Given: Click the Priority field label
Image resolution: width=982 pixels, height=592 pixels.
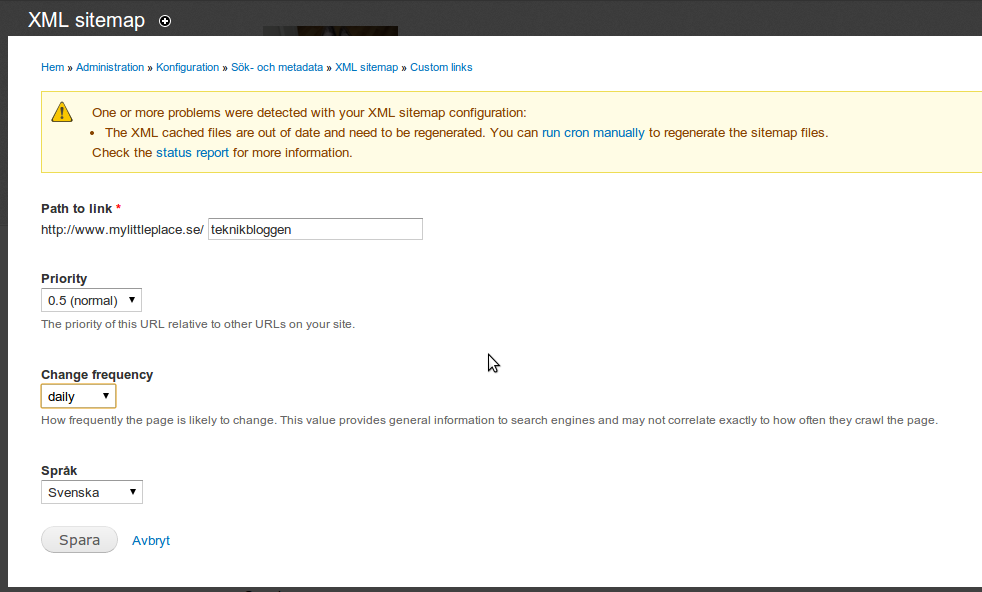Looking at the screenshot, I should [x=64, y=279].
